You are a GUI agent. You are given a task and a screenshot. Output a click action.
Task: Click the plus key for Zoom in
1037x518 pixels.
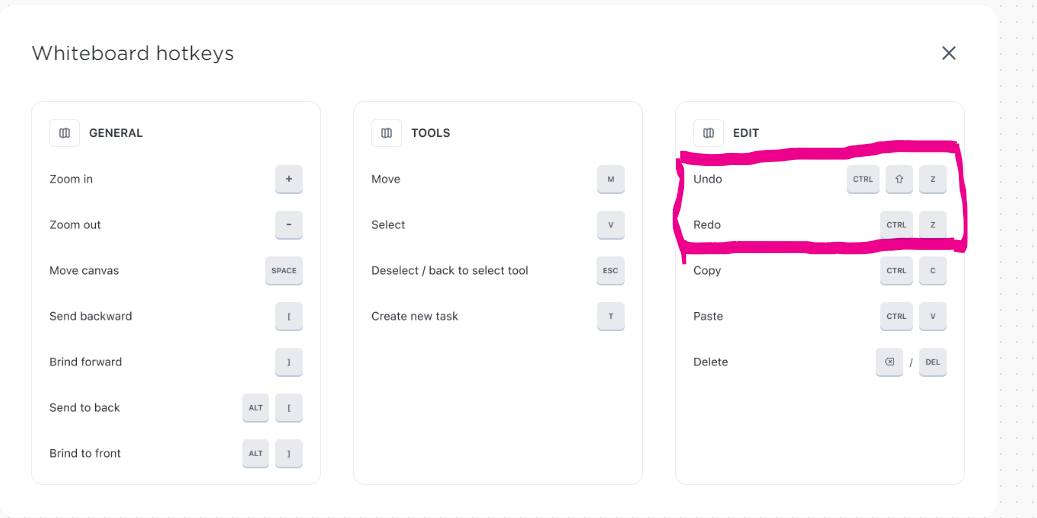[x=289, y=179]
